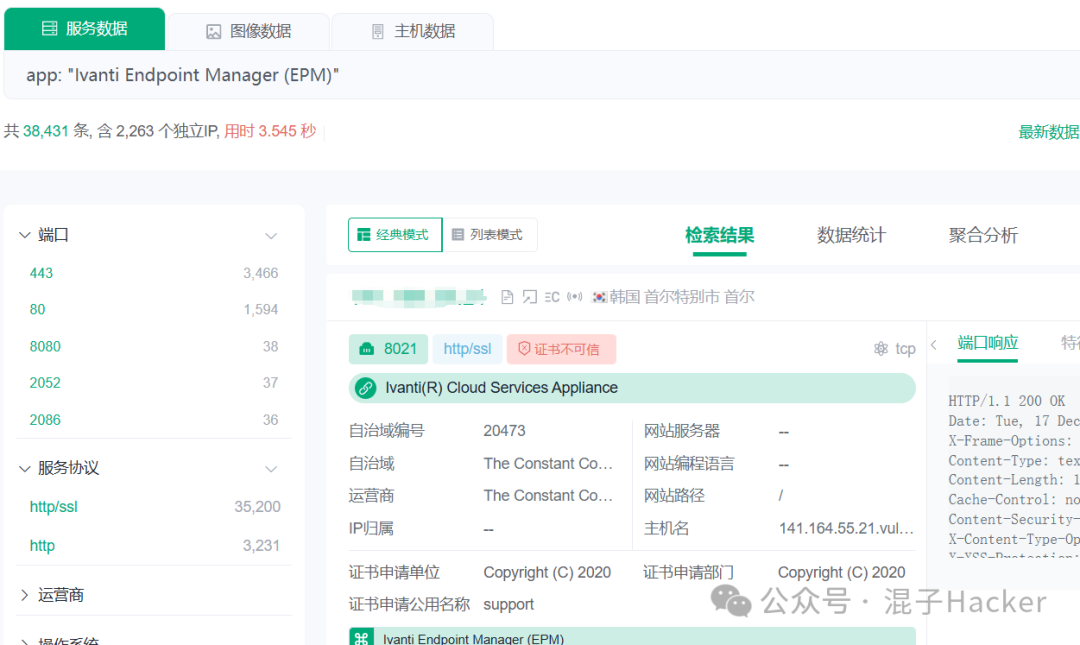Select the 检索结果 tab
Image resolution: width=1080 pixels, height=645 pixels.
pyautogui.click(x=719, y=236)
